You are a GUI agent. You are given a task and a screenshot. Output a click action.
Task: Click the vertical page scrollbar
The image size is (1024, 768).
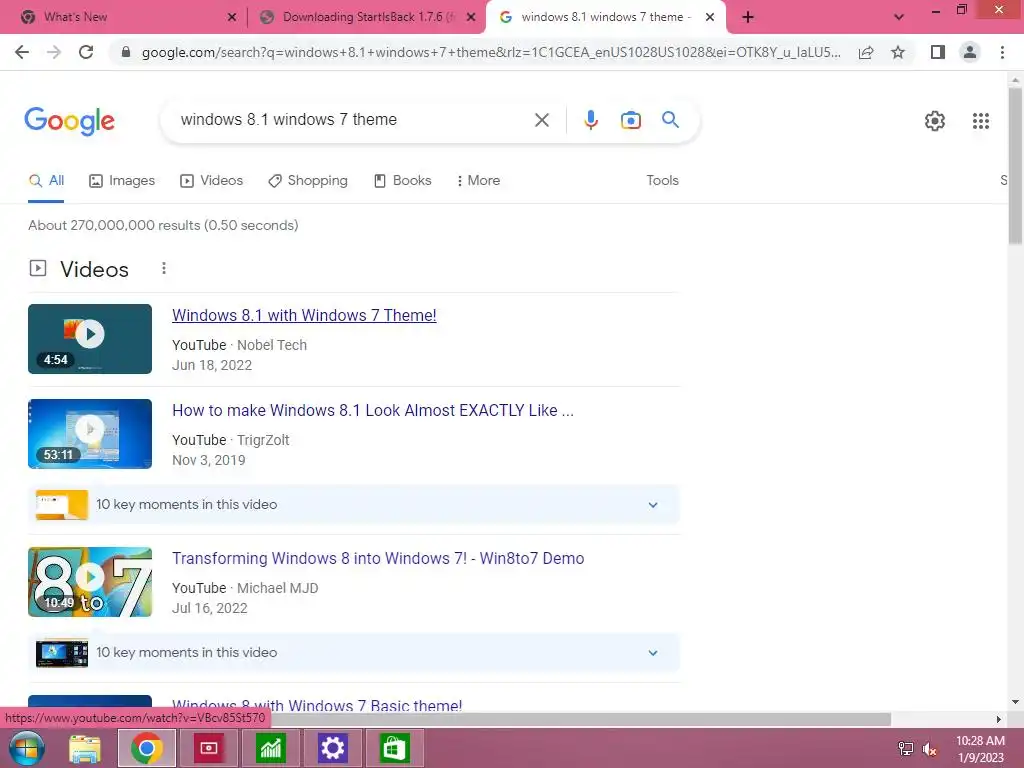click(1015, 167)
